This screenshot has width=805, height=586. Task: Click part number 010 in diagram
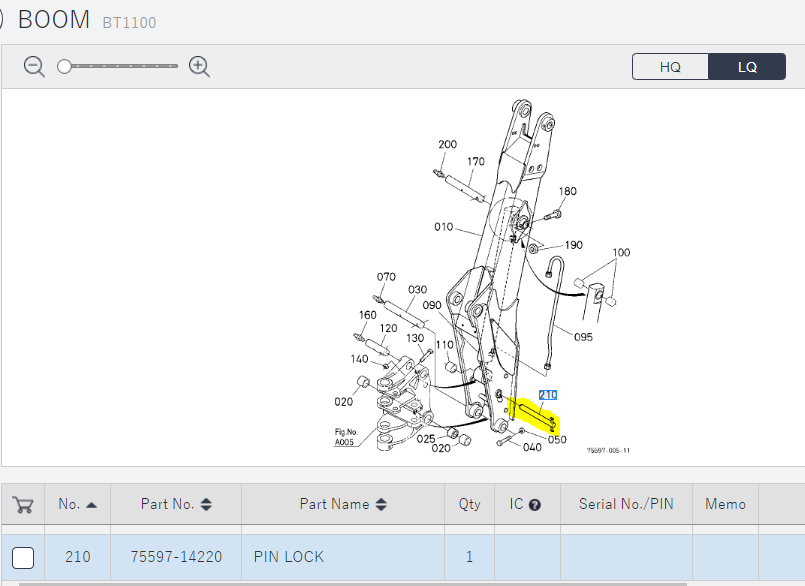(444, 227)
